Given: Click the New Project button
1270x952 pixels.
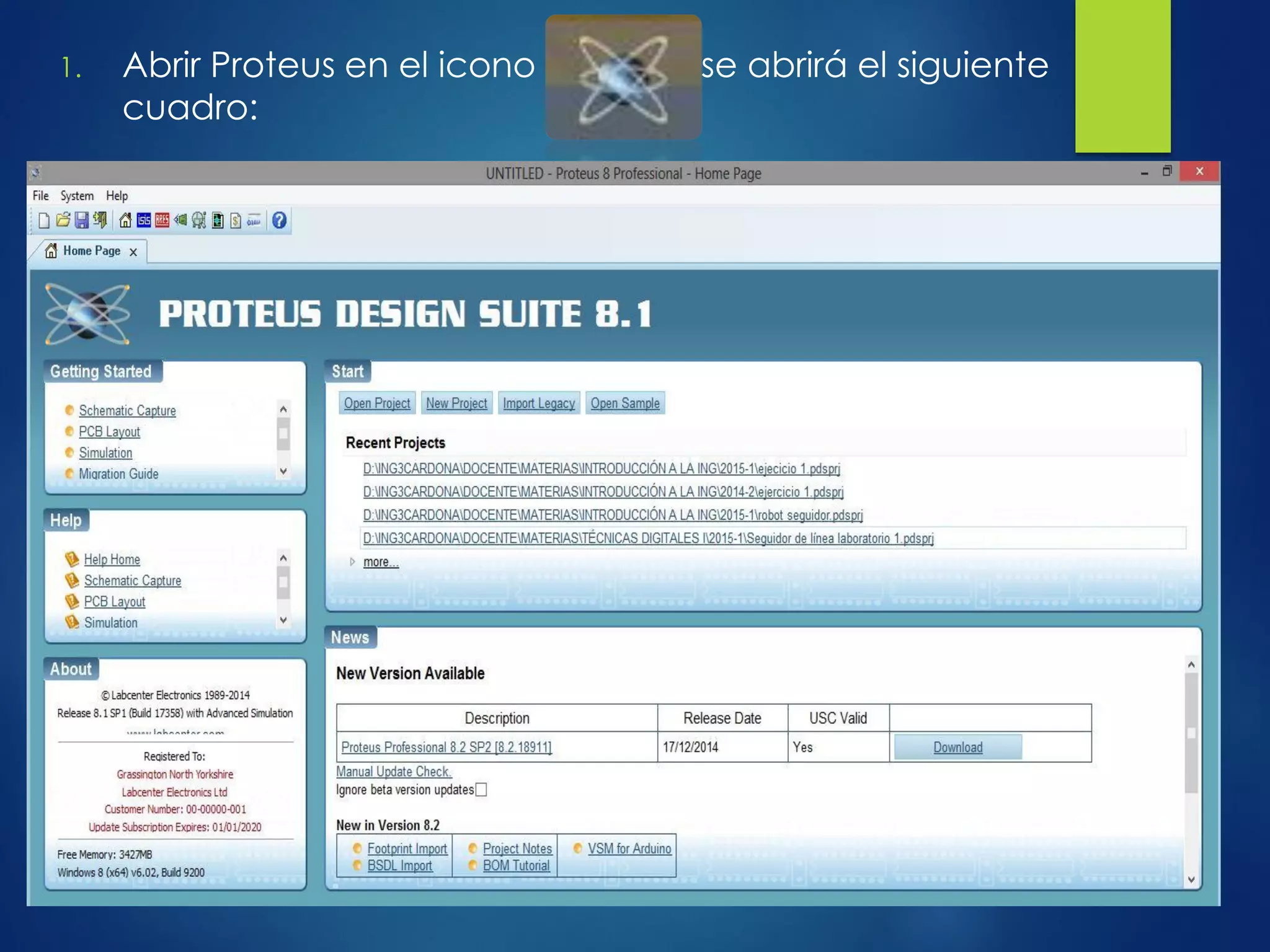Looking at the screenshot, I should (456, 403).
